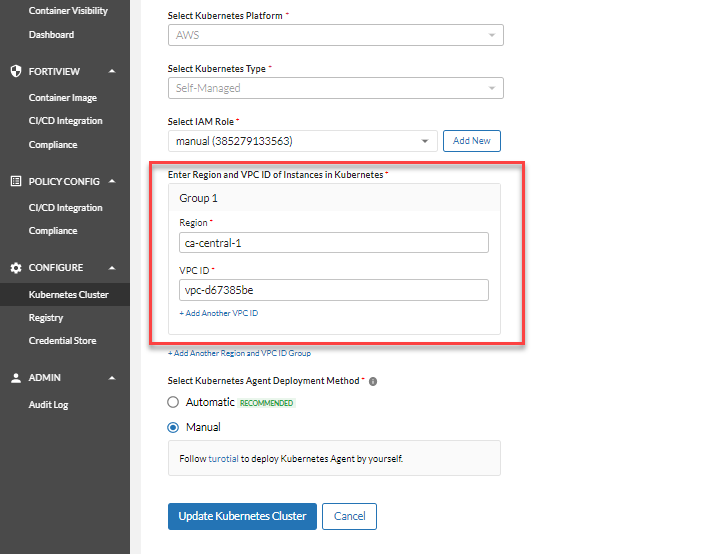Open the Kubernetes Platform dropdown
Screen dimensions: 715x554
point(335,35)
